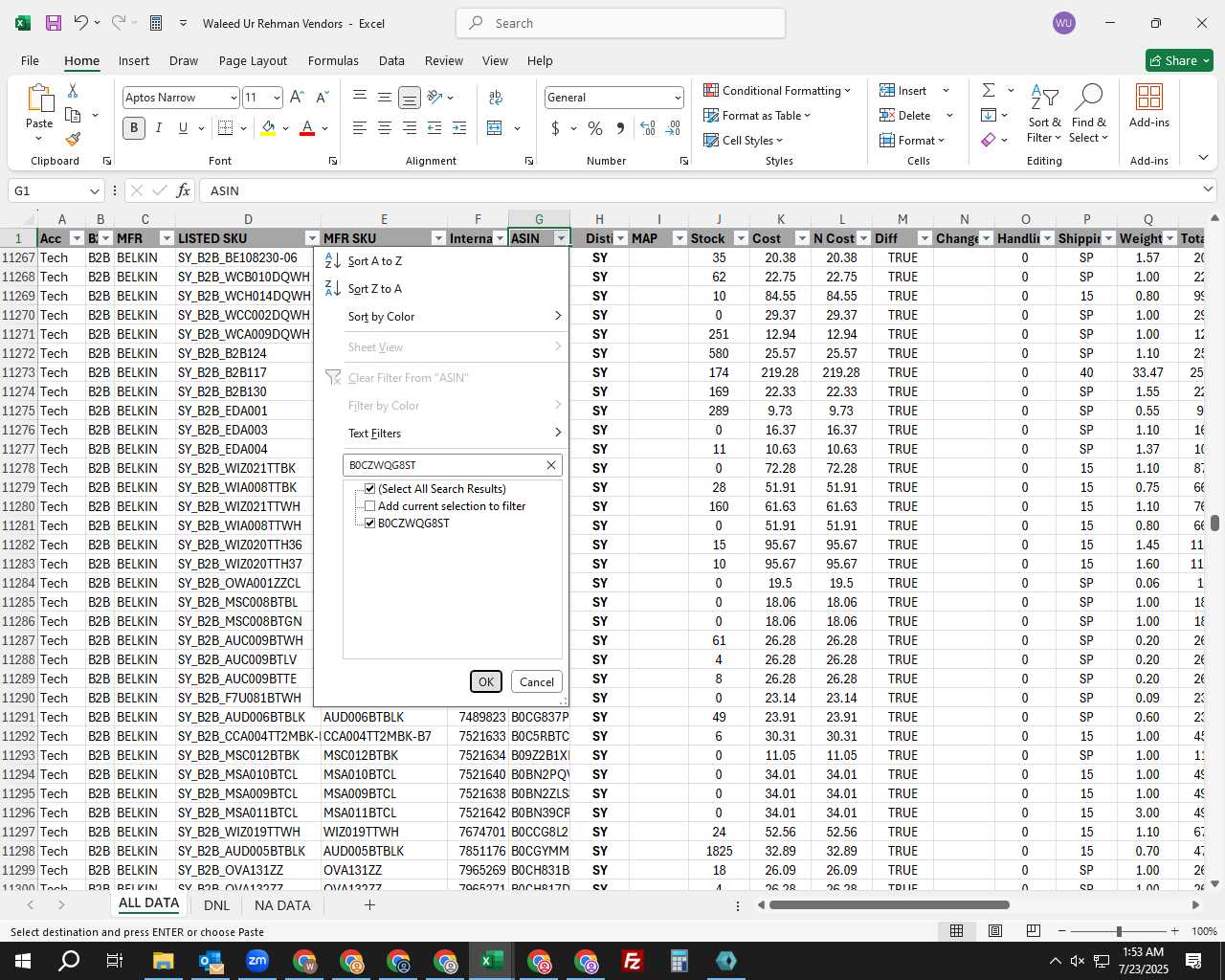
Task: Click Decrease Font Size icon
Action: 322,97
